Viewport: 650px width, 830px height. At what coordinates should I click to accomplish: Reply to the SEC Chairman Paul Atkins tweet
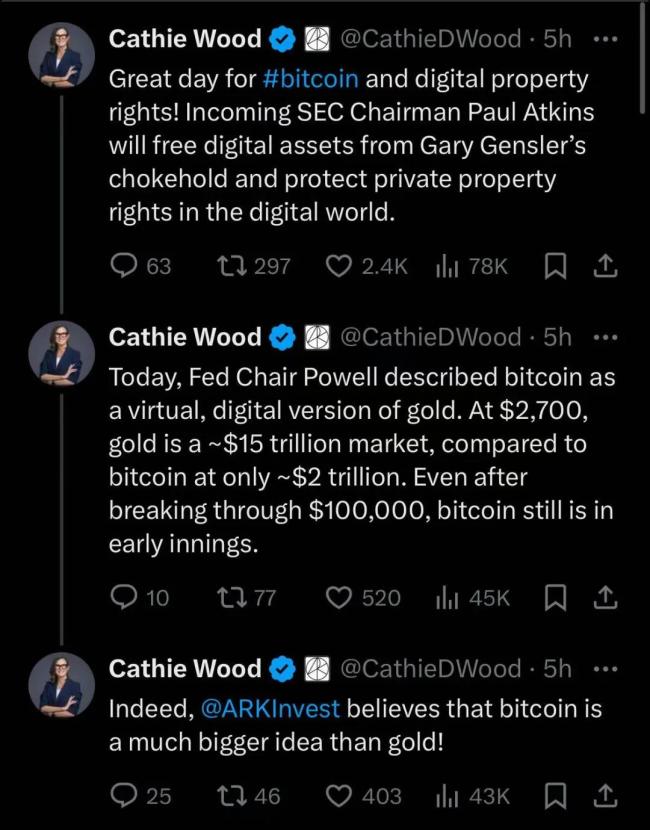[x=122, y=266]
